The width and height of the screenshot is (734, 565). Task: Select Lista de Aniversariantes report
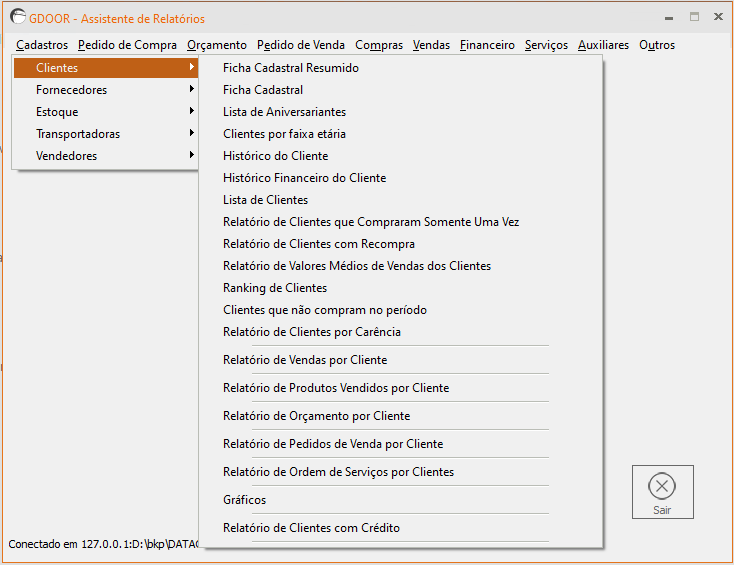[x=284, y=112]
